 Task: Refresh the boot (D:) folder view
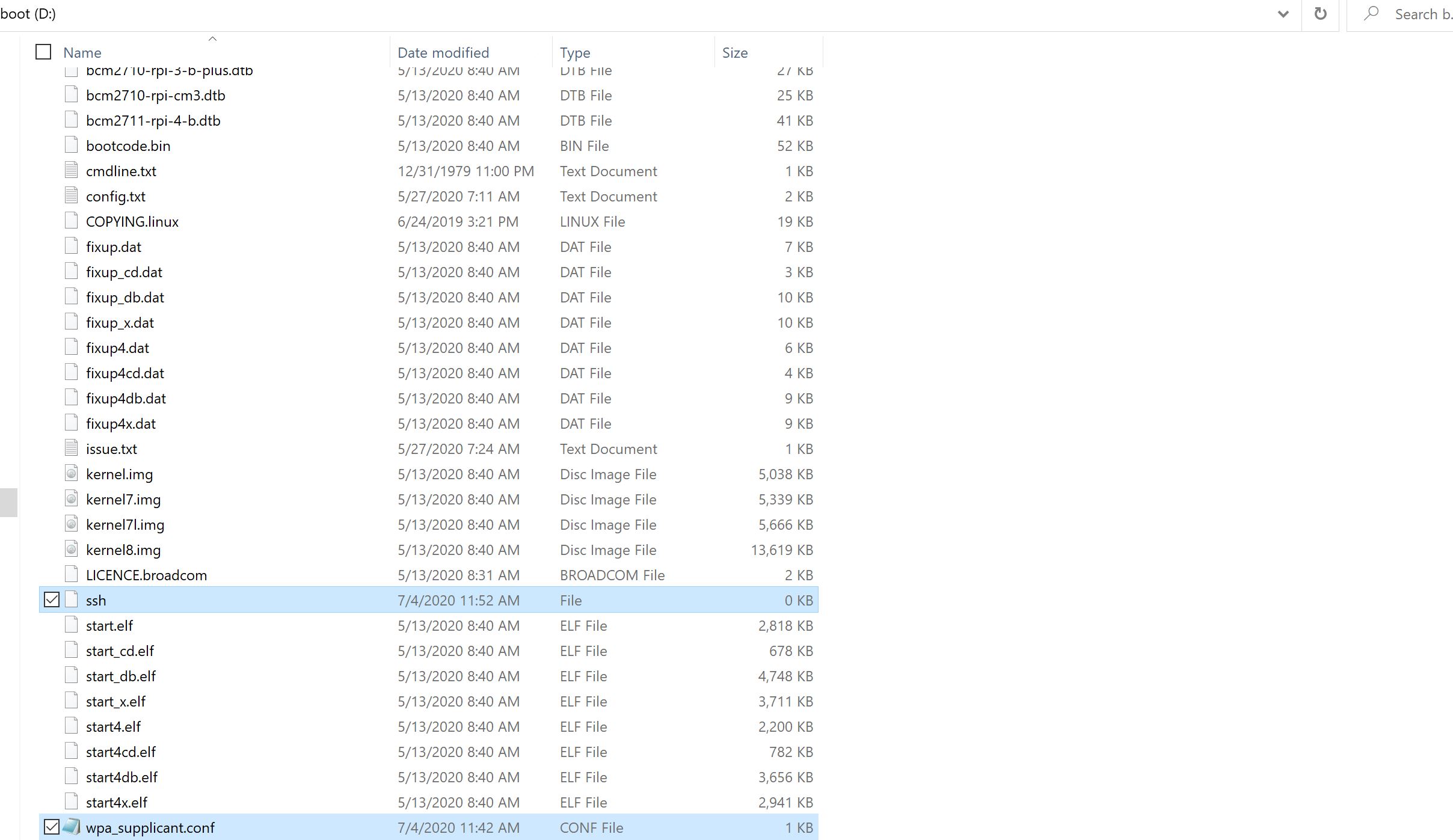[x=1320, y=14]
